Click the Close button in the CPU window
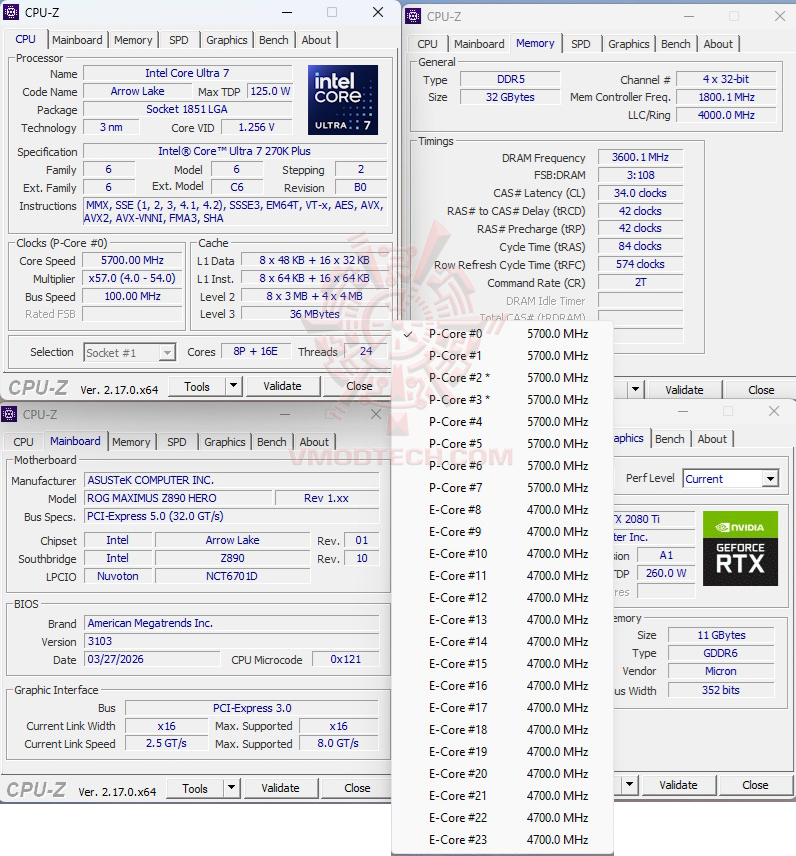796x856 pixels. (359, 386)
